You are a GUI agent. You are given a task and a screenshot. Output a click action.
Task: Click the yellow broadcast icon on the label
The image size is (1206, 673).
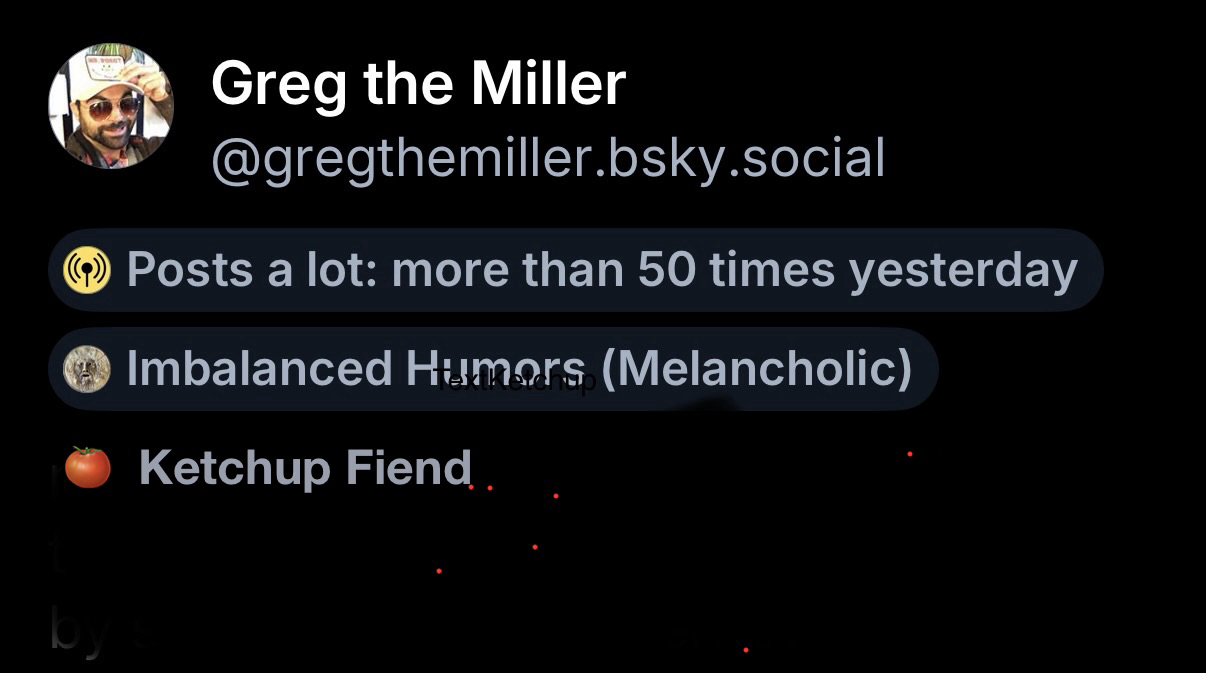(x=87, y=270)
